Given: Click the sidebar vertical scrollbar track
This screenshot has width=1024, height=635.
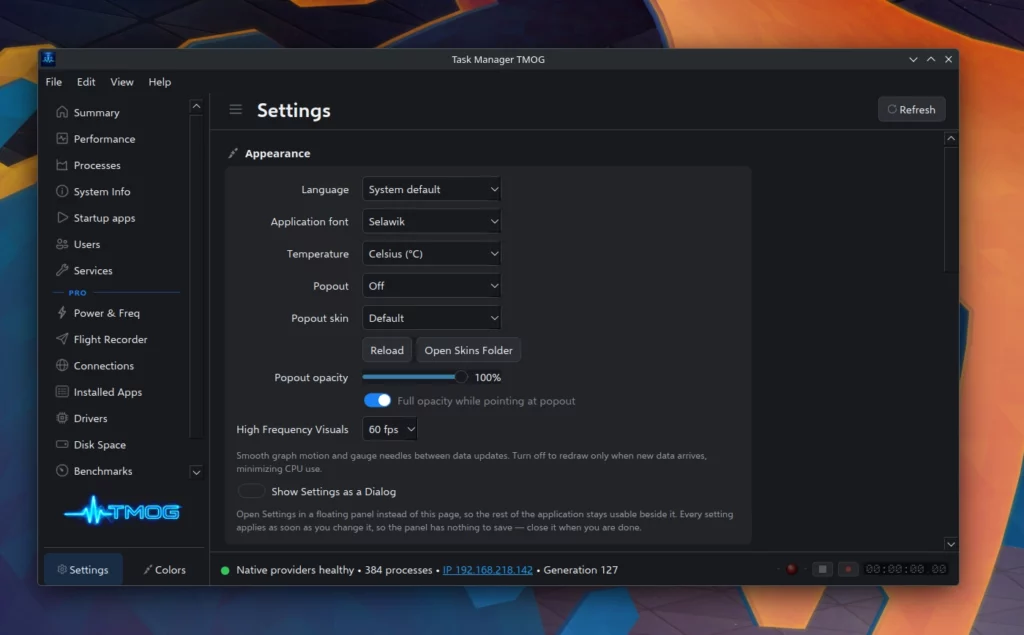Looking at the screenshot, I should tap(195, 278).
